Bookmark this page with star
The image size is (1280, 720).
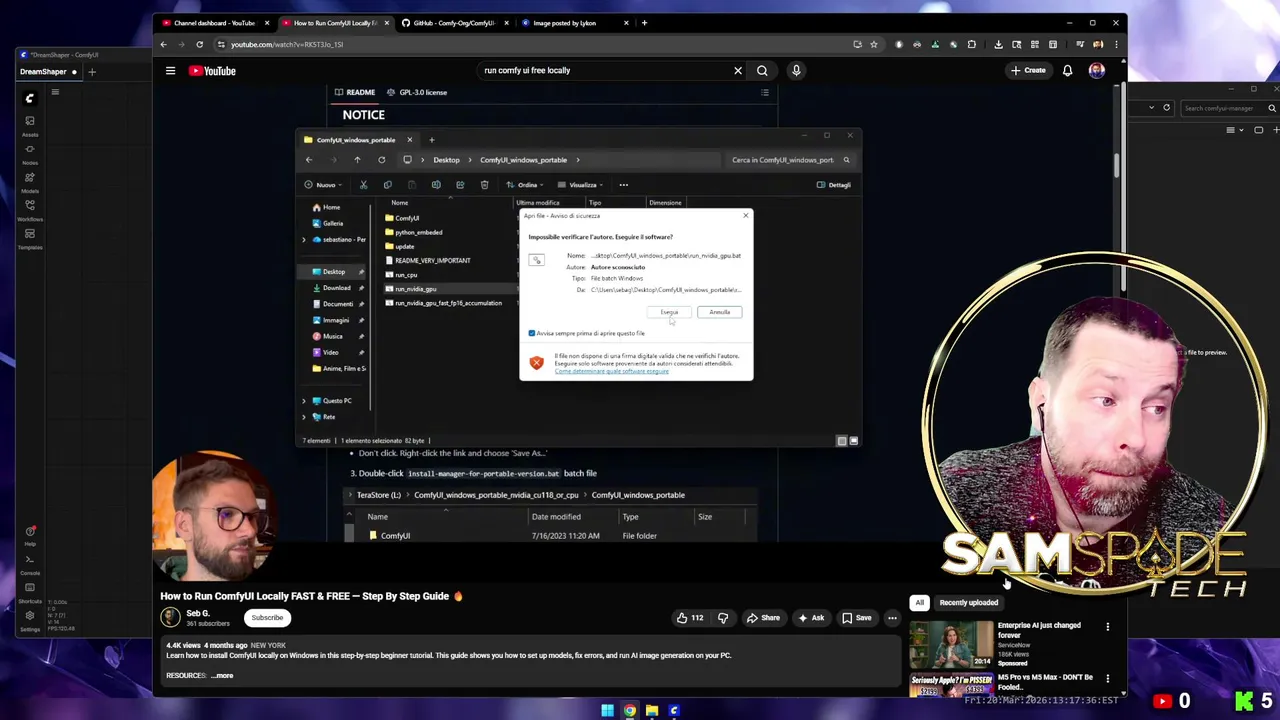coord(873,44)
